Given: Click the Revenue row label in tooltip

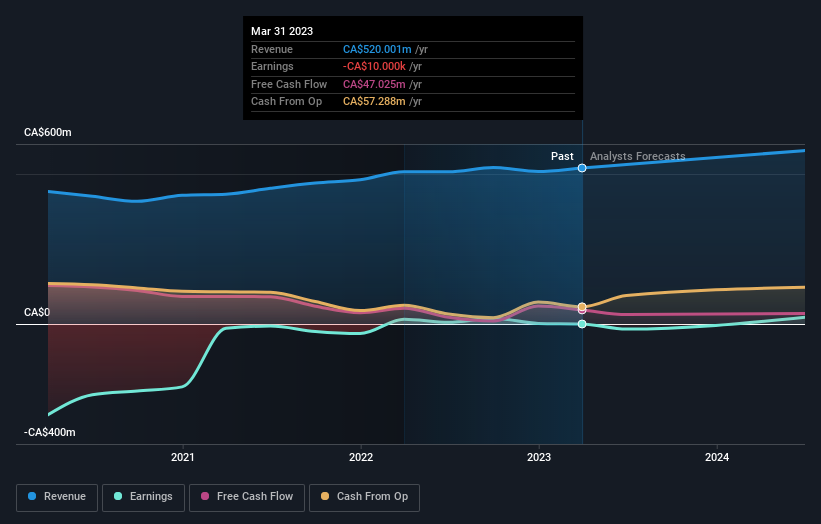Looking at the screenshot, I should pos(272,49).
